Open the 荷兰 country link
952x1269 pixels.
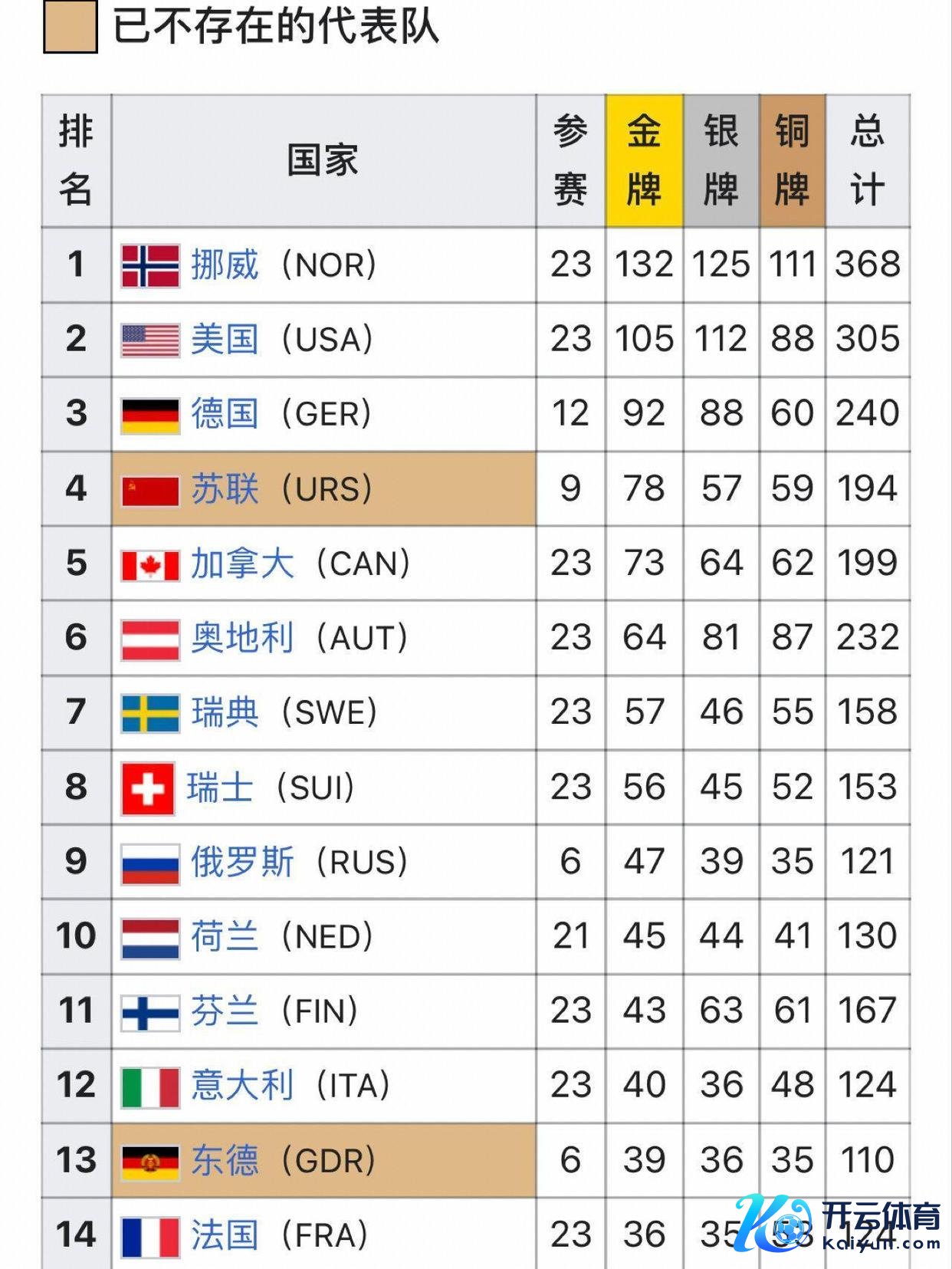click(x=225, y=936)
